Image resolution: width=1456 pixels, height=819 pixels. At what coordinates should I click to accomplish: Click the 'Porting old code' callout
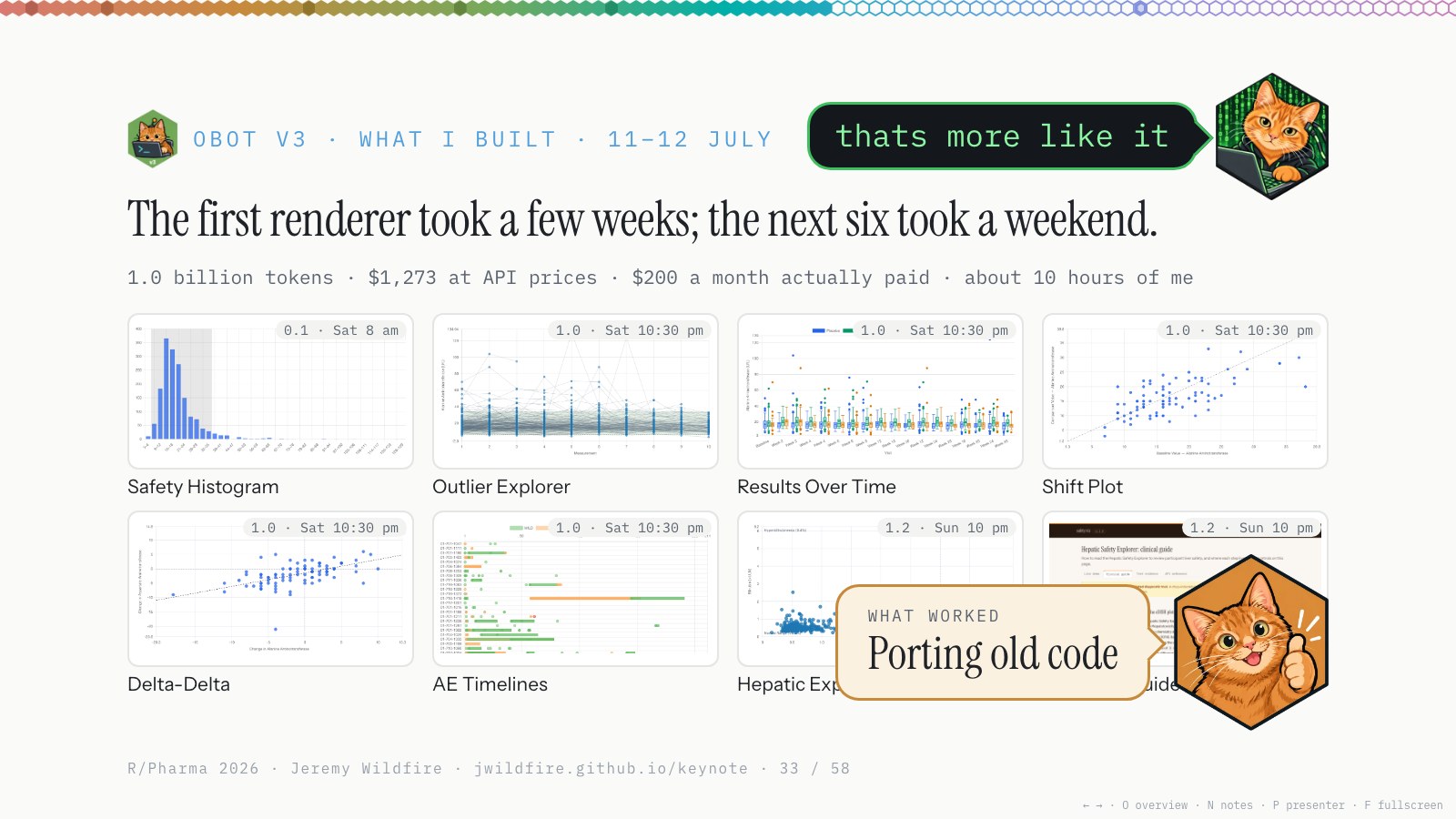[994, 642]
